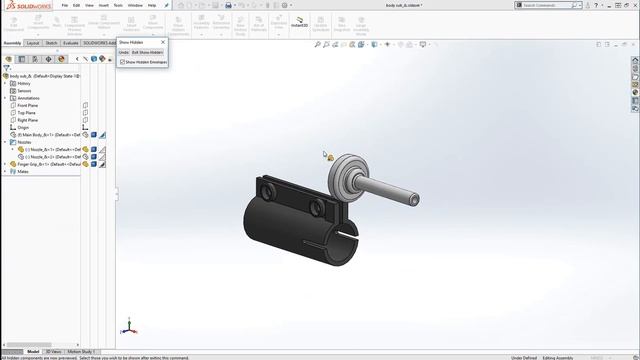Click the pin icon next to Help menu
The width and height of the screenshot is (640, 360).
(167, 5)
